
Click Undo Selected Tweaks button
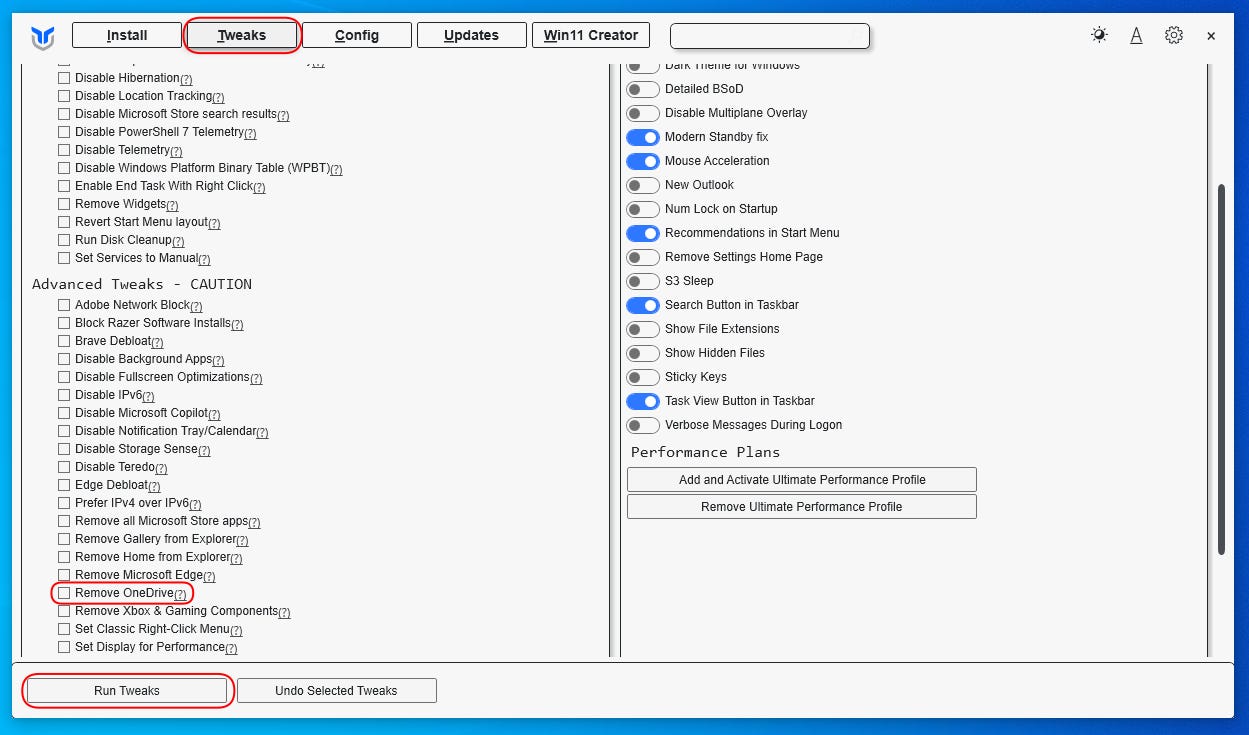(336, 691)
